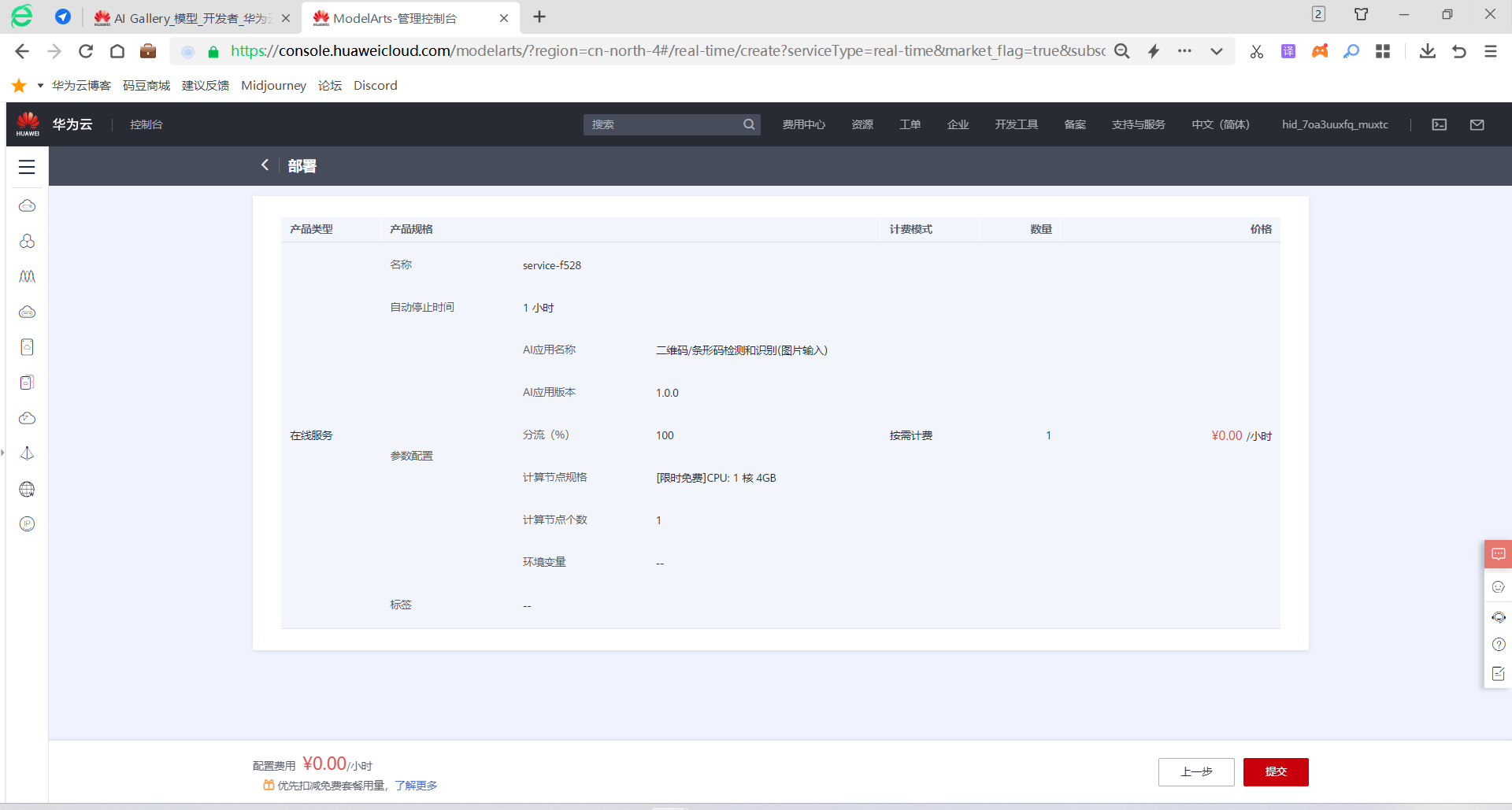Open the CloudShell terminal icon
Viewport: 1512px width, 810px height.
1440,124
